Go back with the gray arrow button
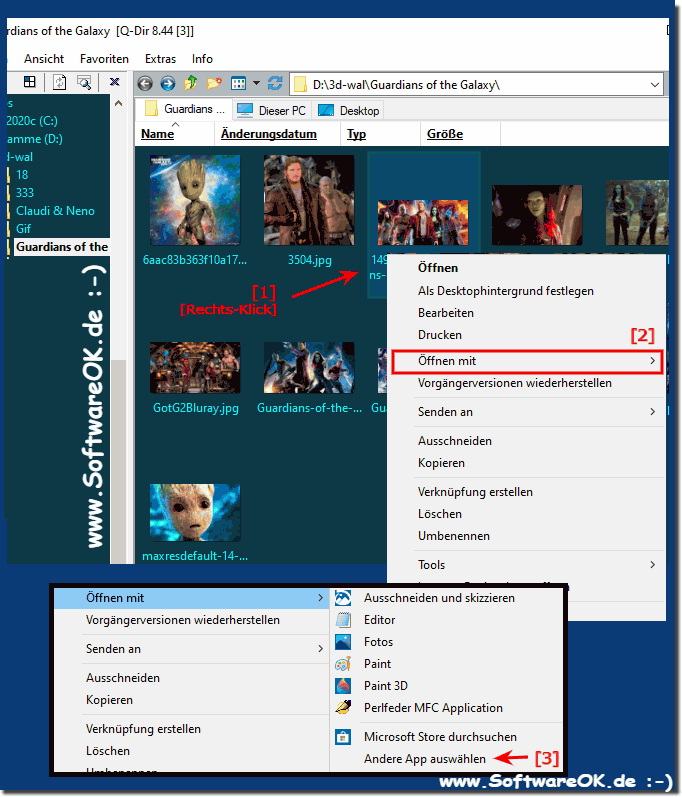The image size is (682, 797). pyautogui.click(x=145, y=83)
